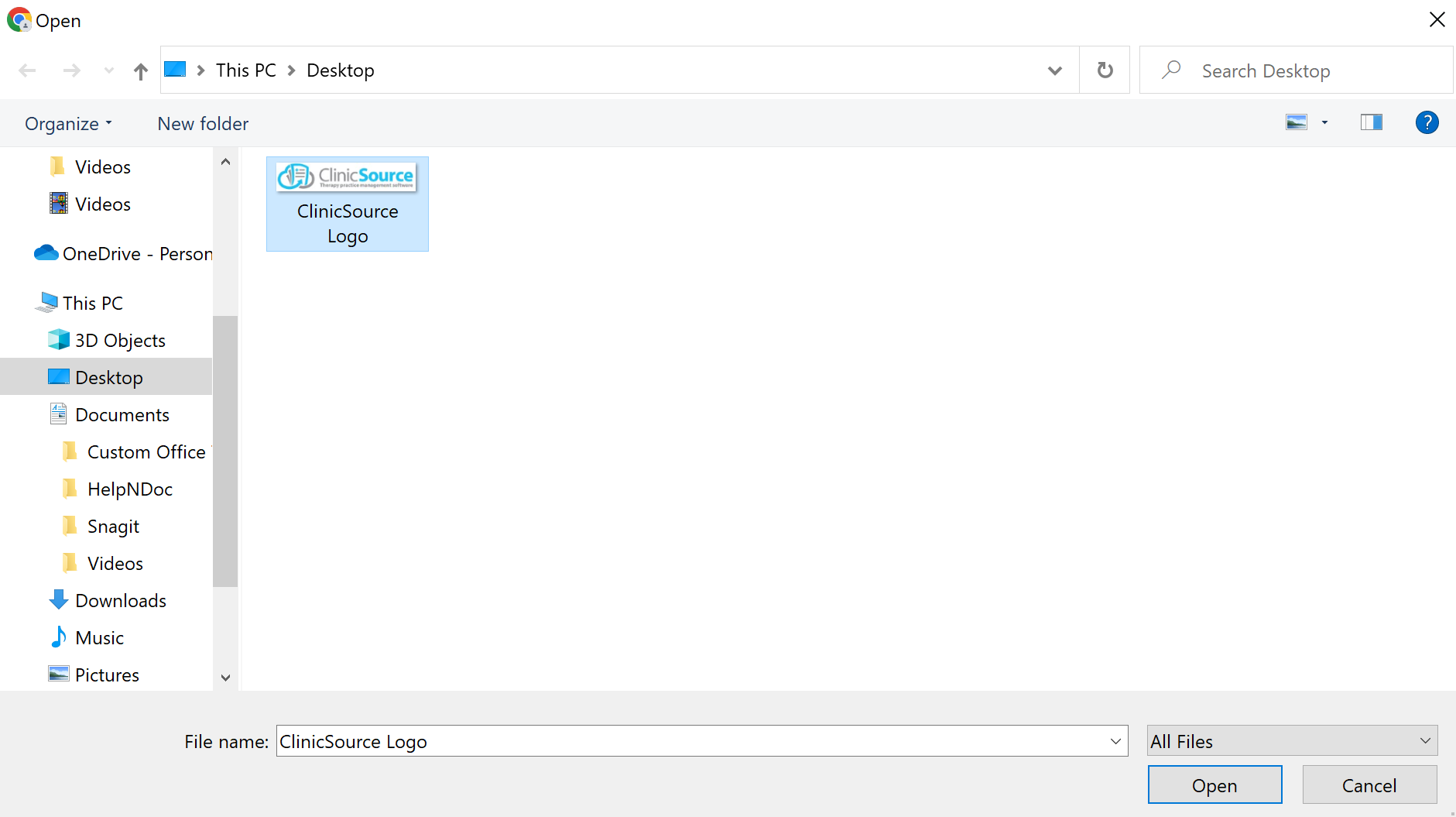Go up one folder level
The height and width of the screenshot is (817, 1456).
140,71
